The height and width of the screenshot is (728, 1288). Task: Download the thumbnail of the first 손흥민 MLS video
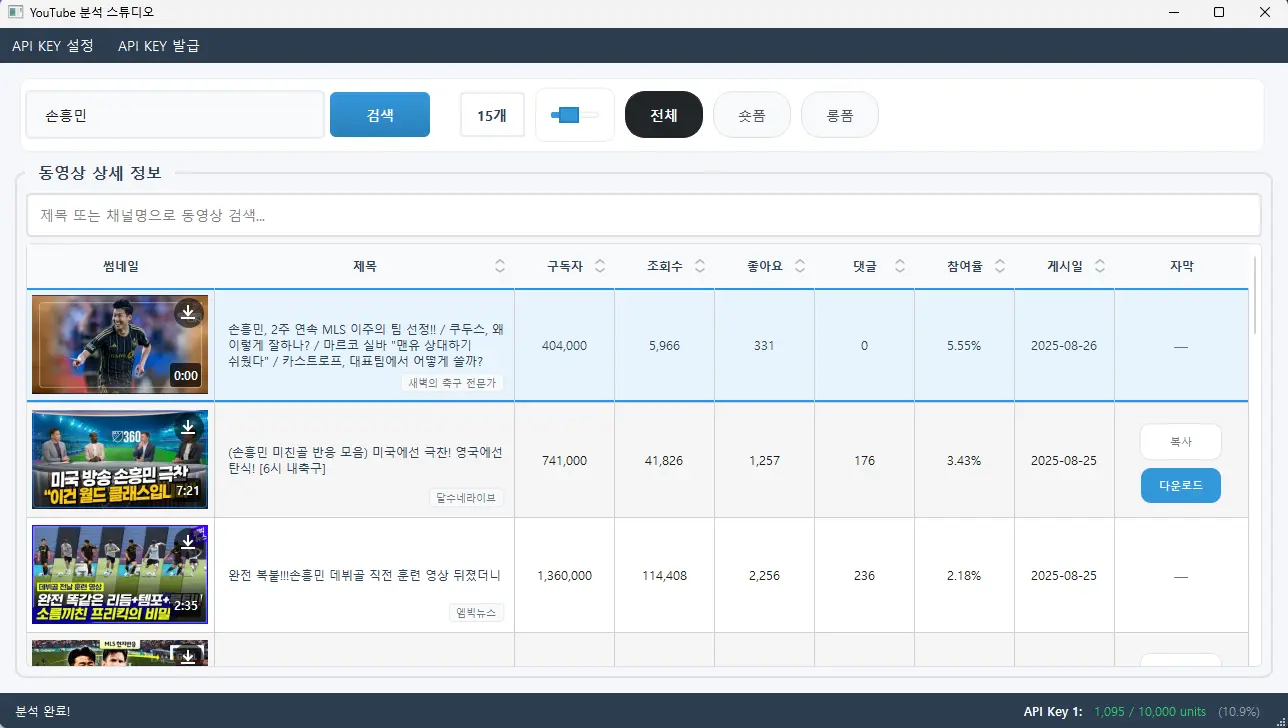pos(188,312)
